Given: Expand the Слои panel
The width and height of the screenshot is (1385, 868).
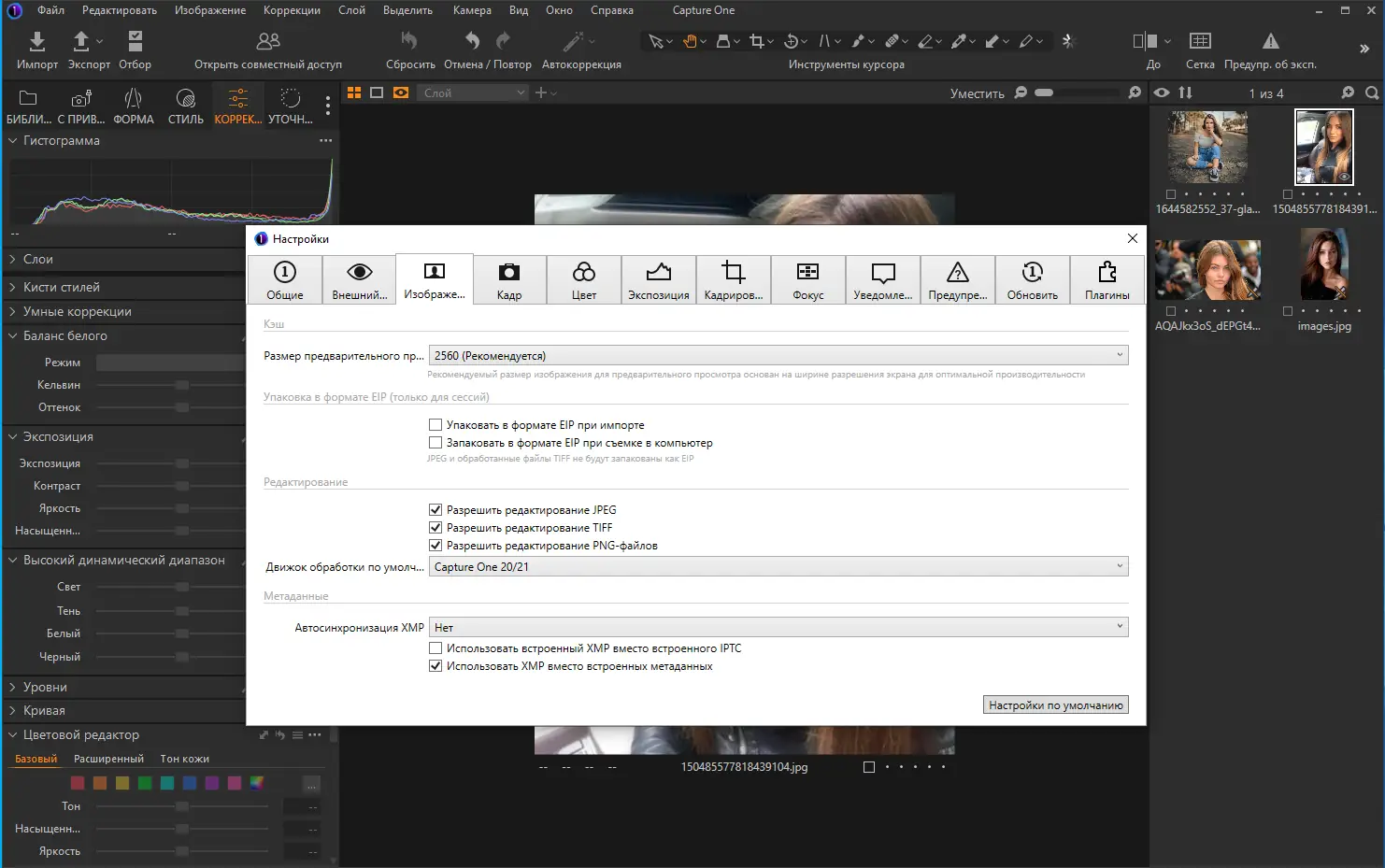Looking at the screenshot, I should pos(13,260).
